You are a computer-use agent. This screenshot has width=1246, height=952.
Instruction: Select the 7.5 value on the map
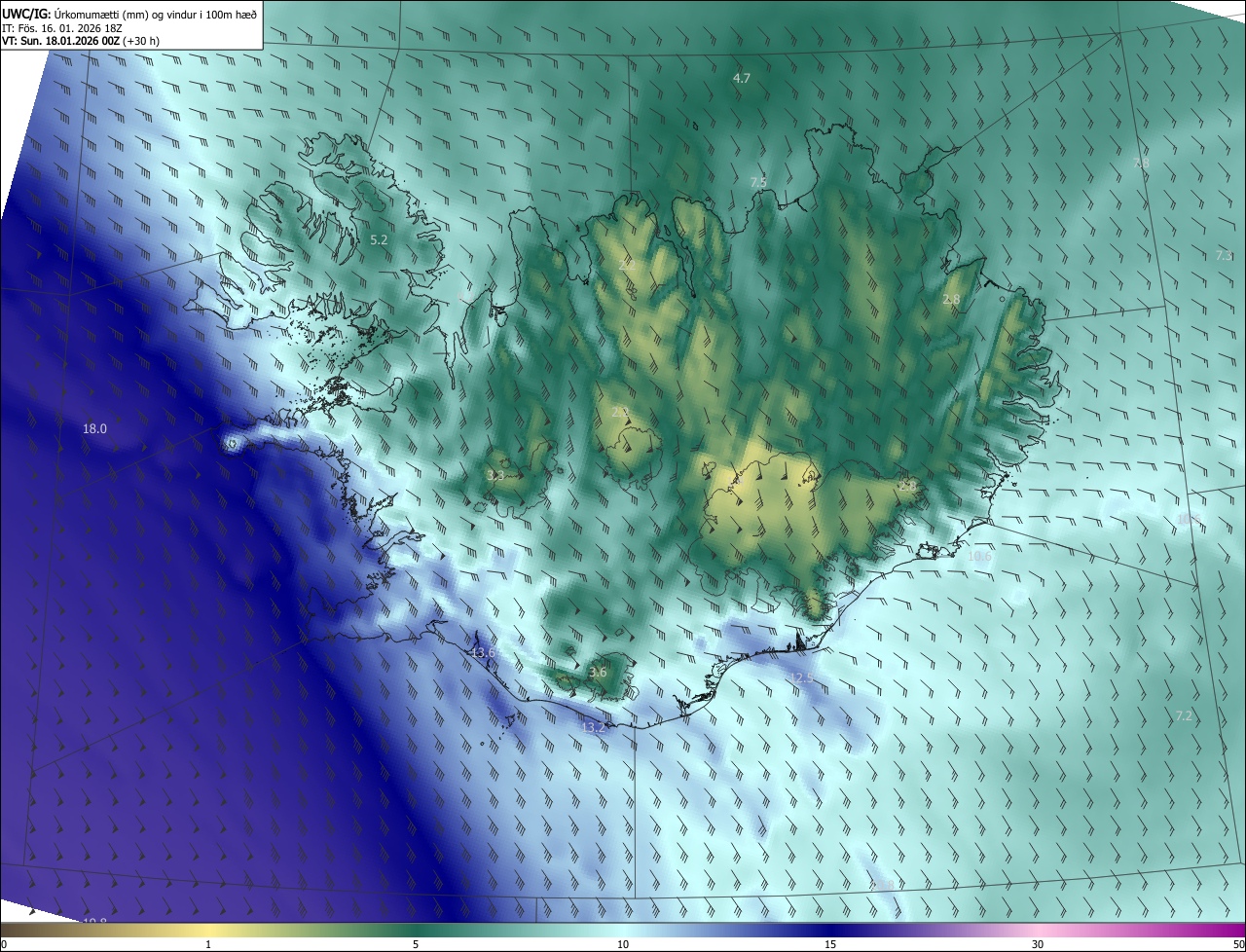758,182
